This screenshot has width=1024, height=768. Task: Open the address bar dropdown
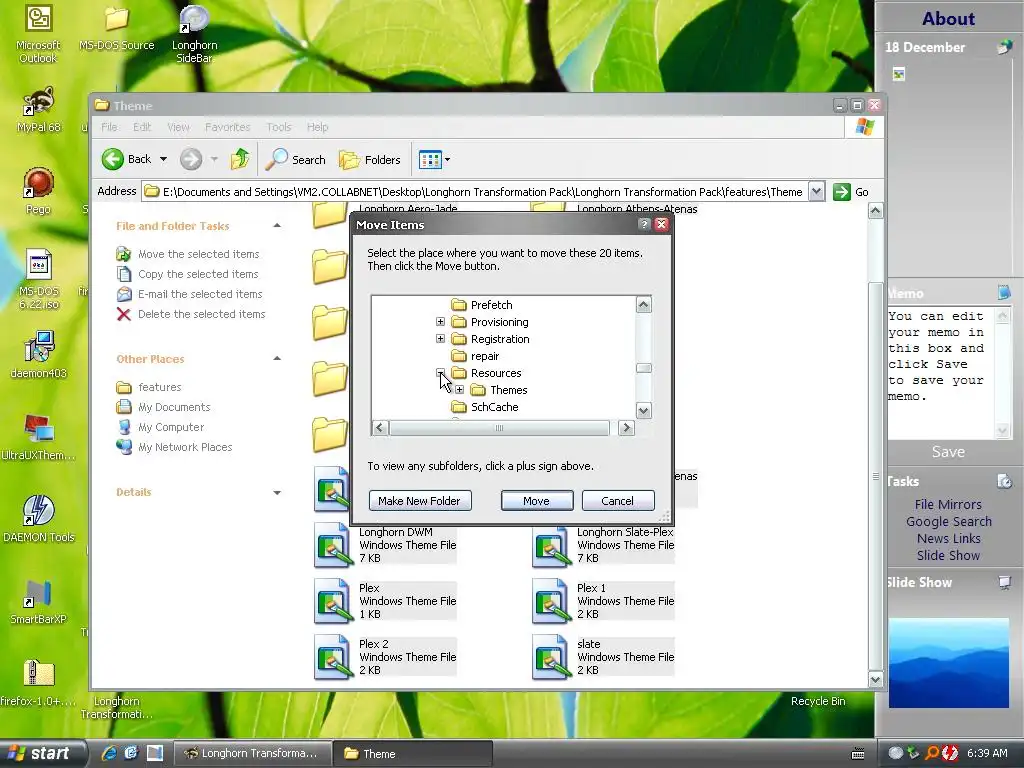(x=816, y=191)
